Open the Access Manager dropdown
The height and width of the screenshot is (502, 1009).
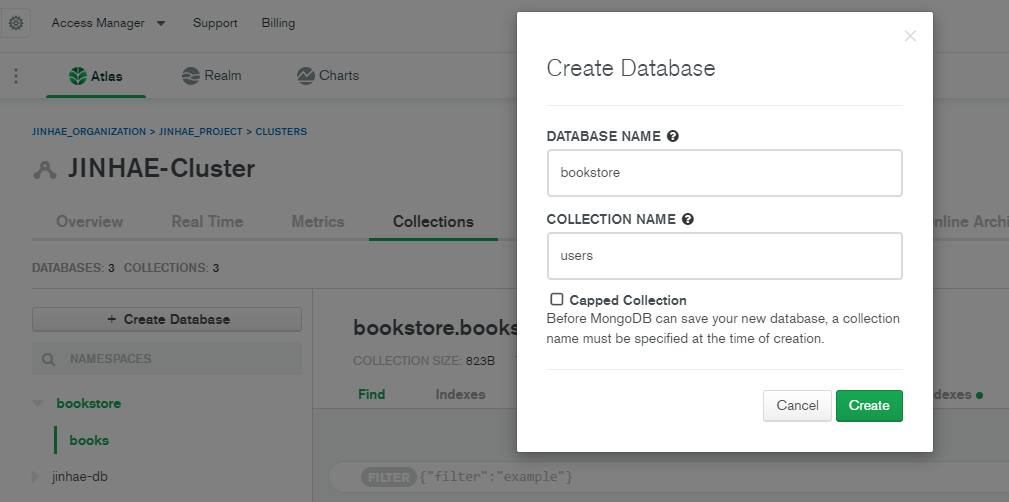(x=108, y=23)
